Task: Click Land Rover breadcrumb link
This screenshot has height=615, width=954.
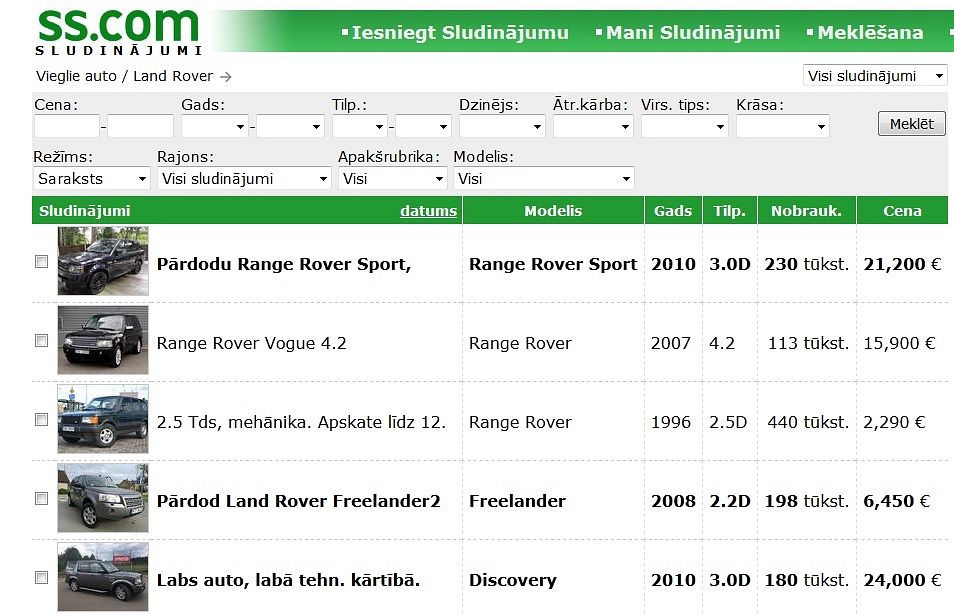Action: tap(173, 76)
